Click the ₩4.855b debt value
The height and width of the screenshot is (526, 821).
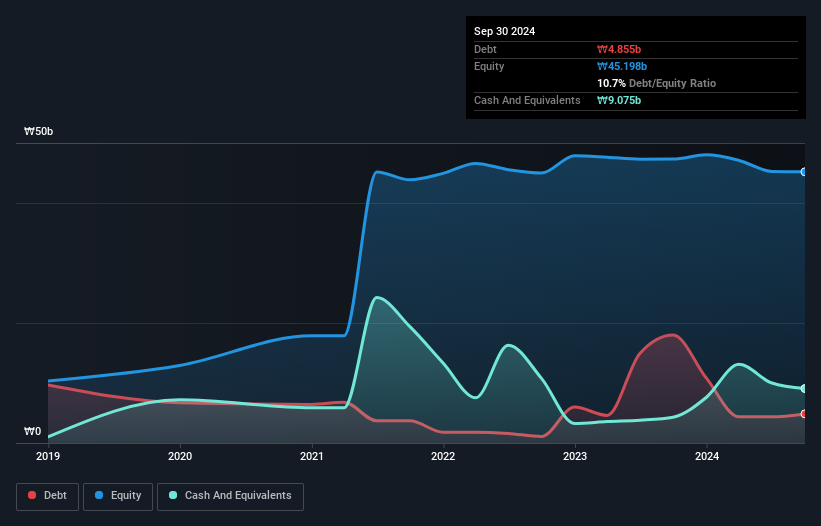(619, 49)
